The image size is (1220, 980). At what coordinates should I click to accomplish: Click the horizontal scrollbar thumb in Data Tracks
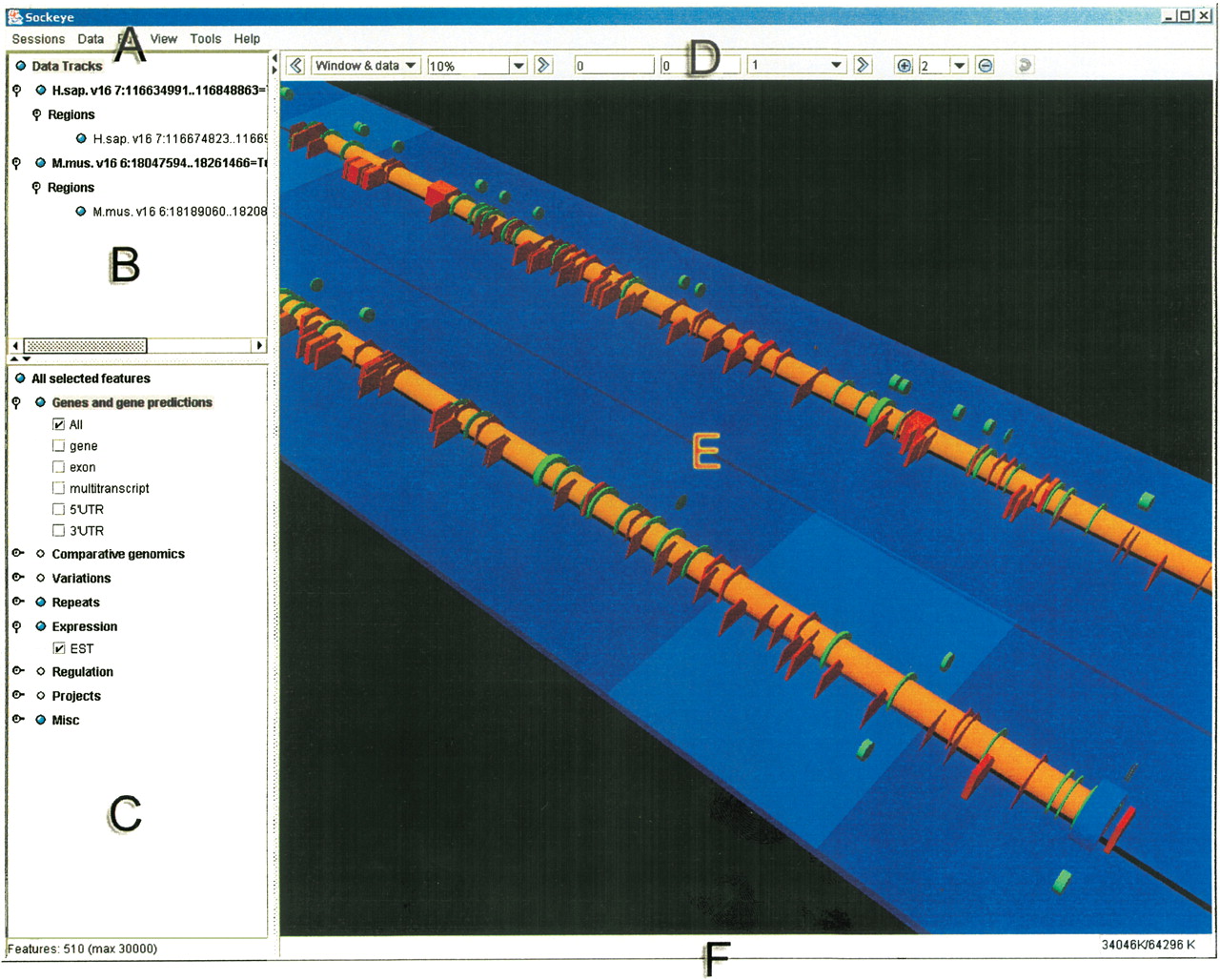click(86, 345)
